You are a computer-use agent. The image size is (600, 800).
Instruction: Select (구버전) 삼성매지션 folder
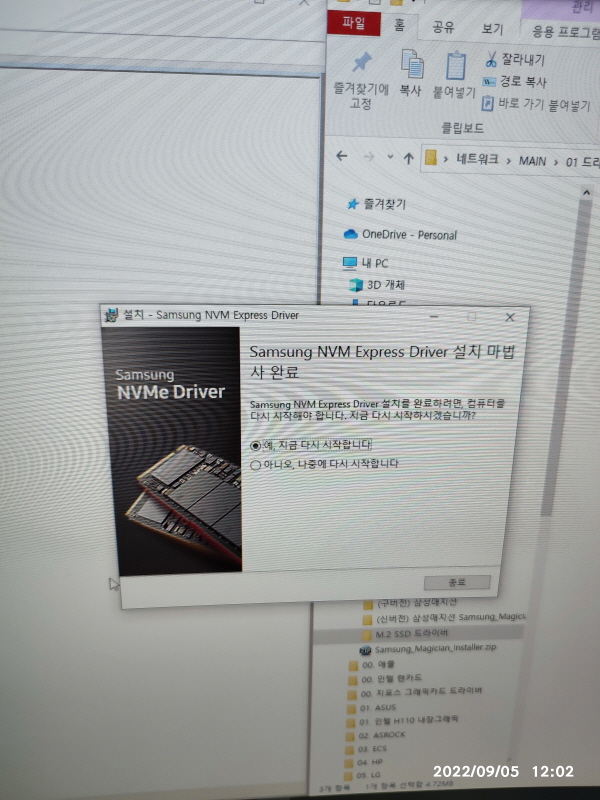click(x=410, y=604)
